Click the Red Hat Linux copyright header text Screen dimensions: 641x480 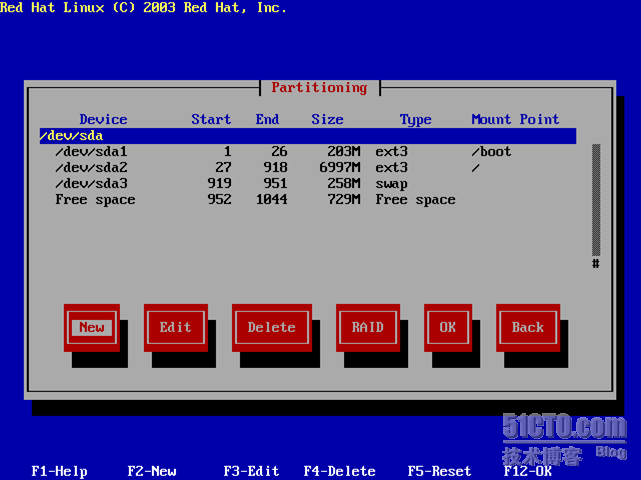click(x=143, y=7)
